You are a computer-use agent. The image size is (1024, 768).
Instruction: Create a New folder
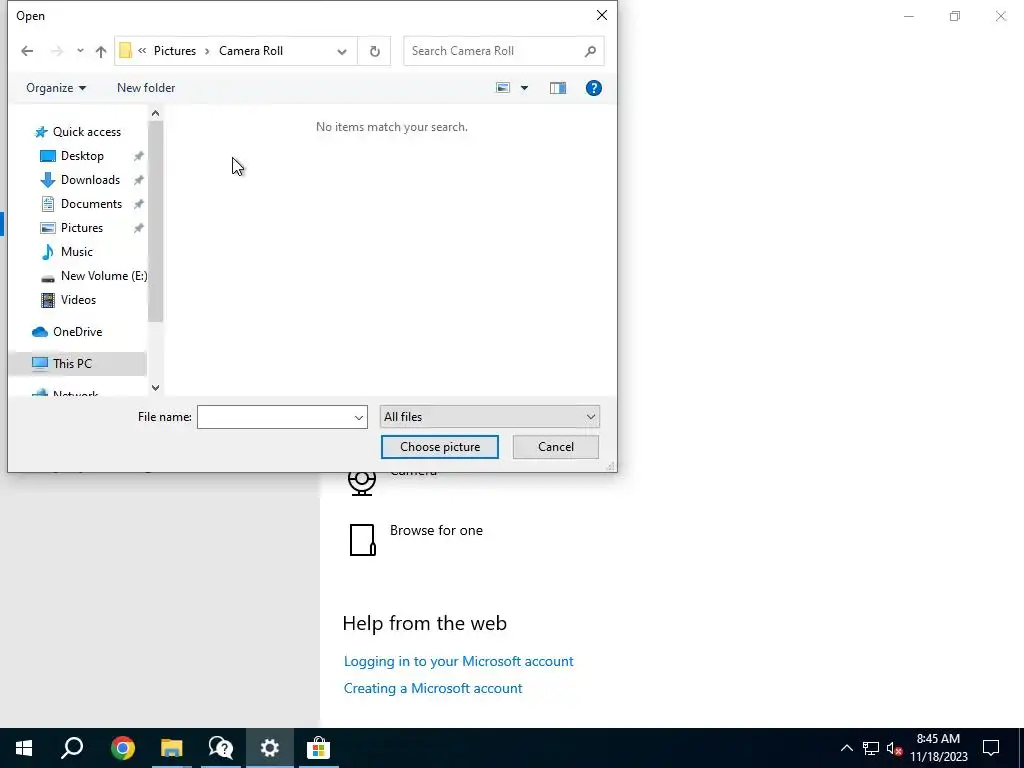[146, 88]
